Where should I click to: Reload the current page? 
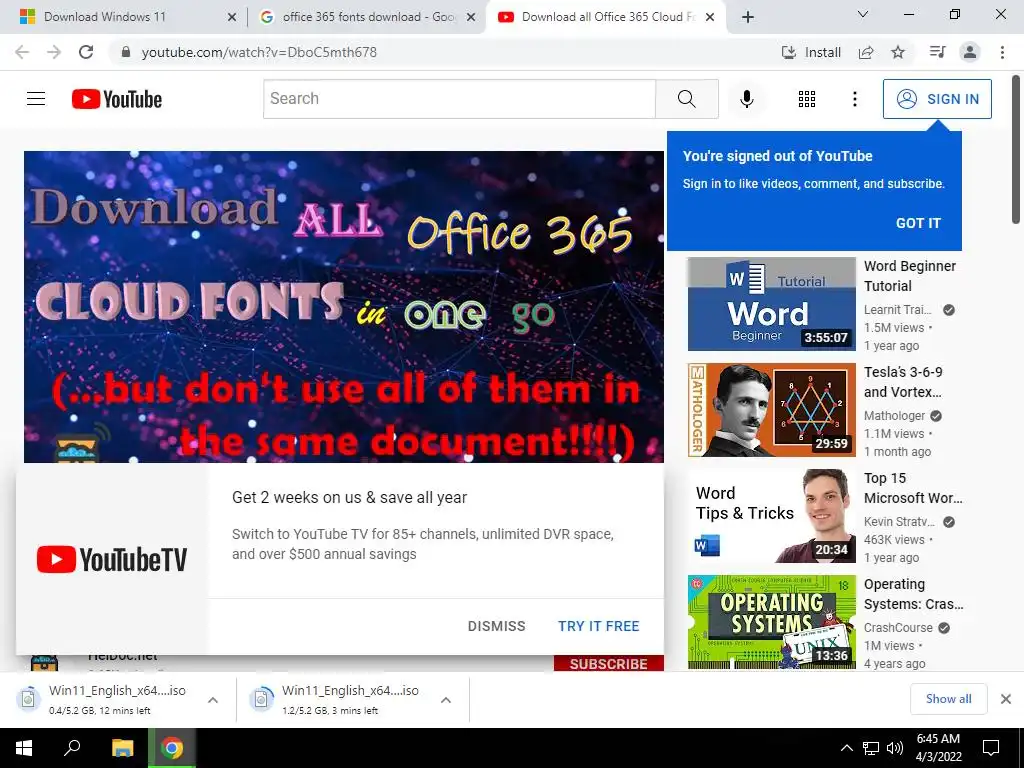(86, 52)
